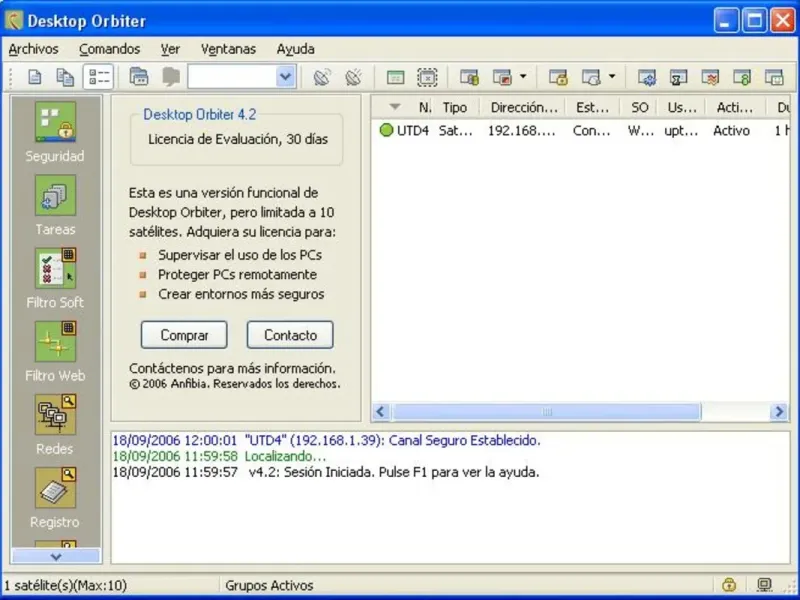Click the padlock icon in the status bar
The height and width of the screenshot is (600, 800).
[x=729, y=584]
